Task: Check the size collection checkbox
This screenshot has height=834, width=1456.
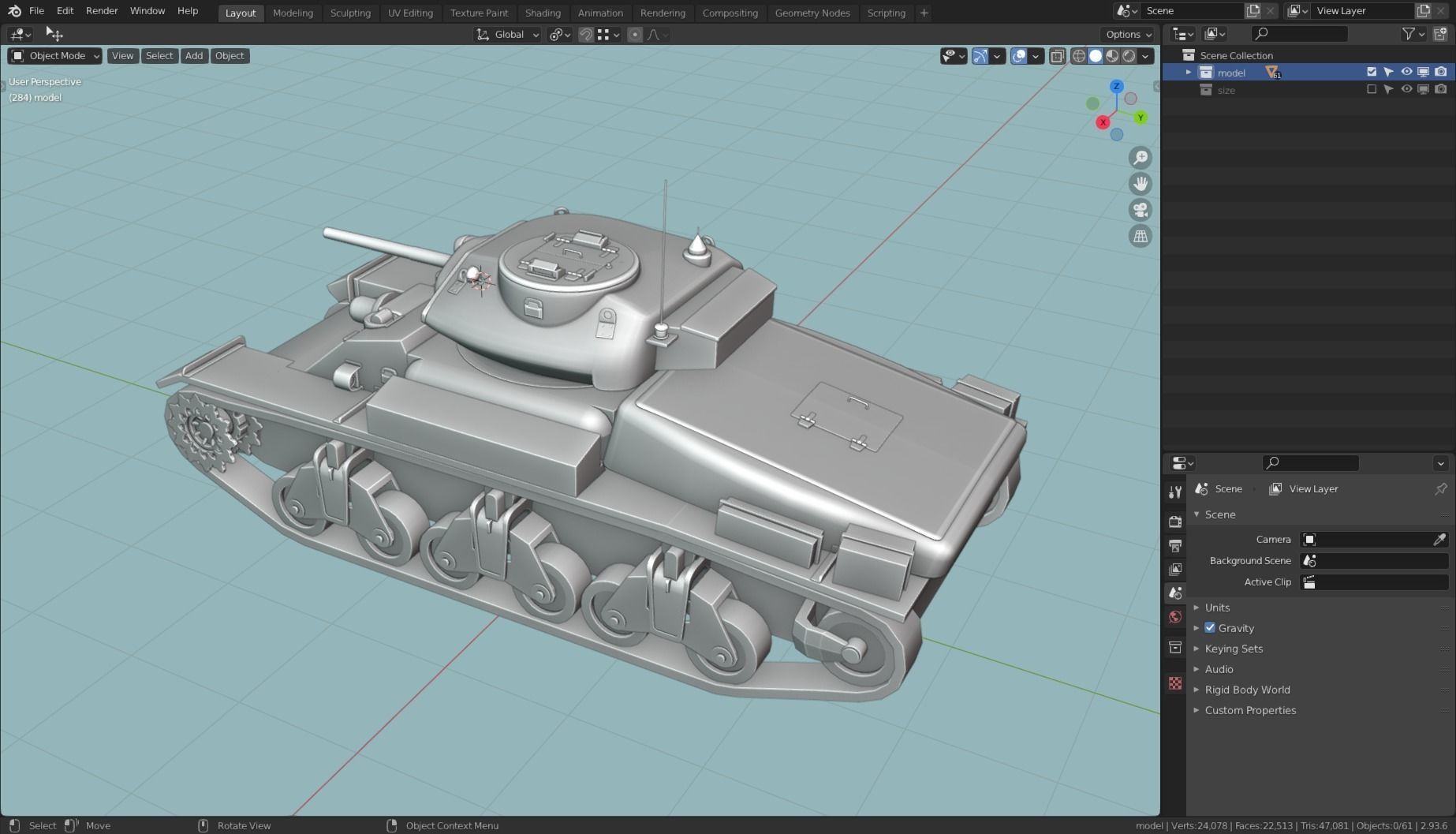Action: point(1372,89)
